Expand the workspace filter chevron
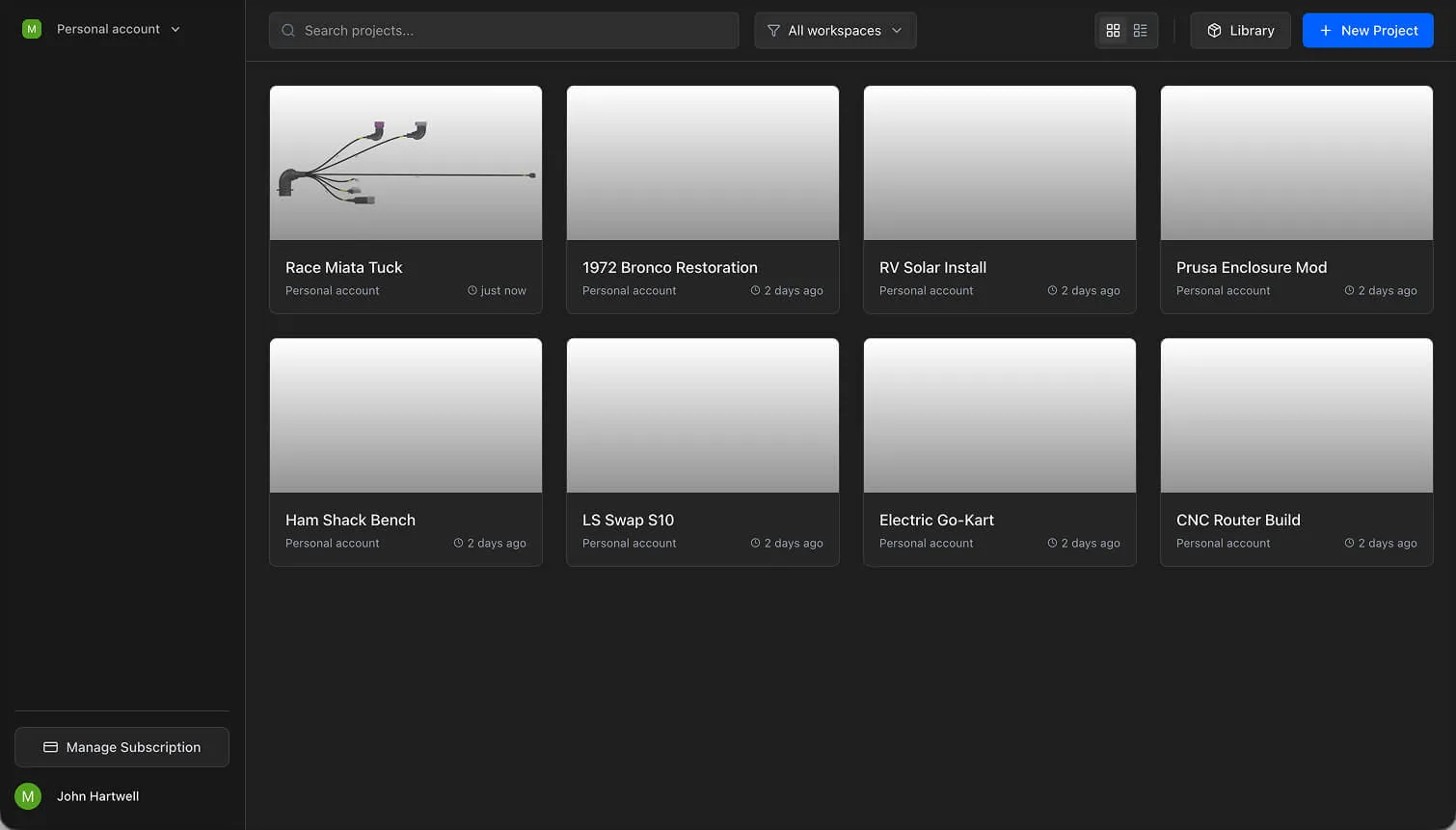 pos(897,30)
